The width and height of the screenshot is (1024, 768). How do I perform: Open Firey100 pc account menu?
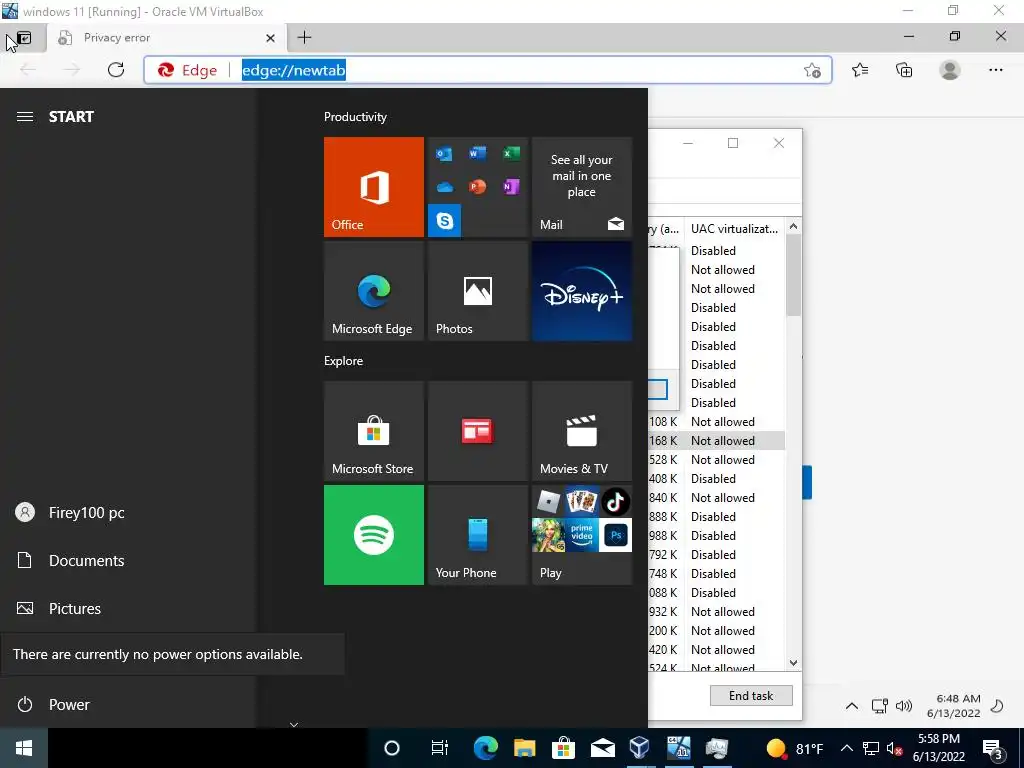pyautogui.click(x=128, y=513)
